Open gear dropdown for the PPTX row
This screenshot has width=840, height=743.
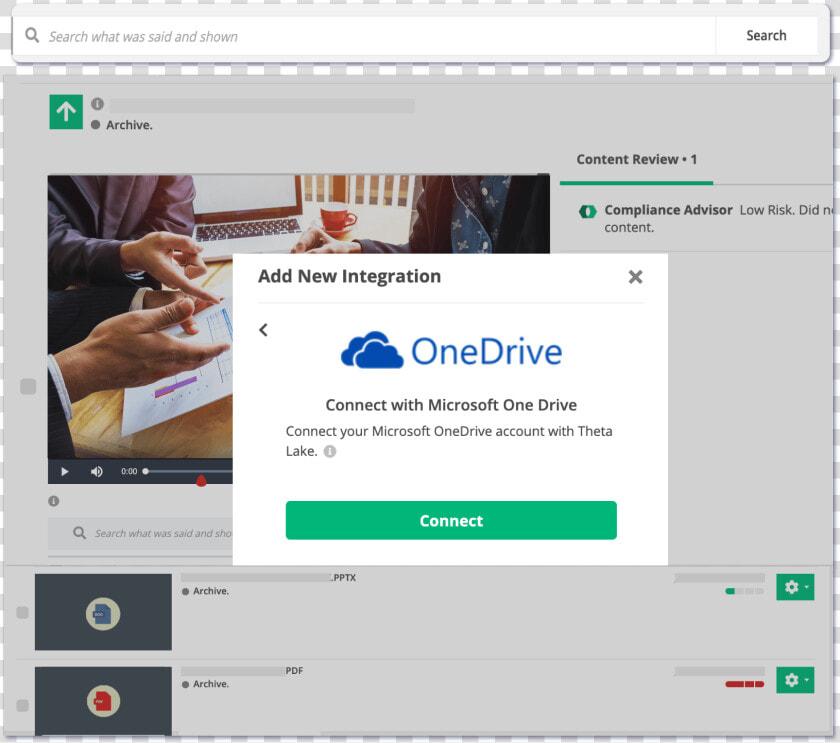pyautogui.click(x=795, y=587)
